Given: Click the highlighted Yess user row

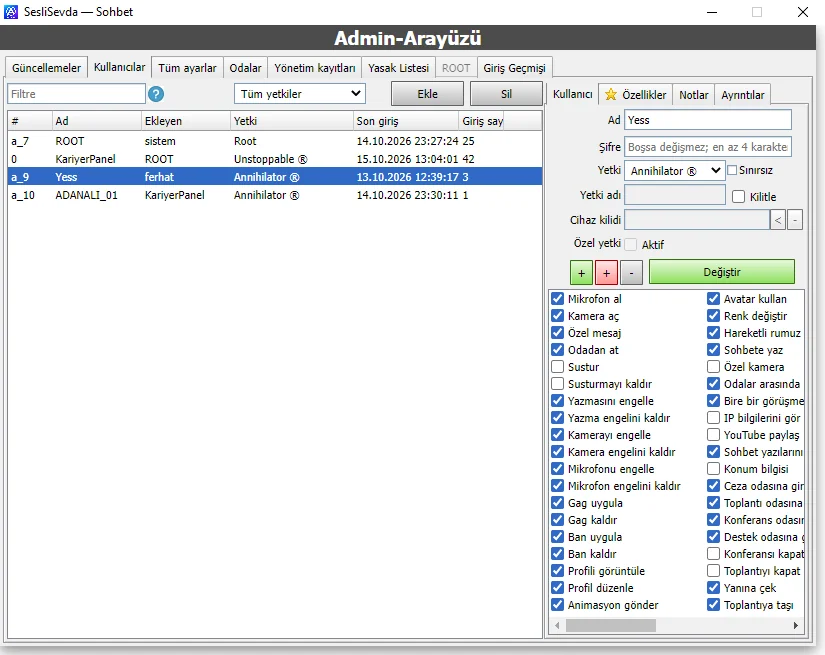Looking at the screenshot, I should pyautogui.click(x=275, y=177).
